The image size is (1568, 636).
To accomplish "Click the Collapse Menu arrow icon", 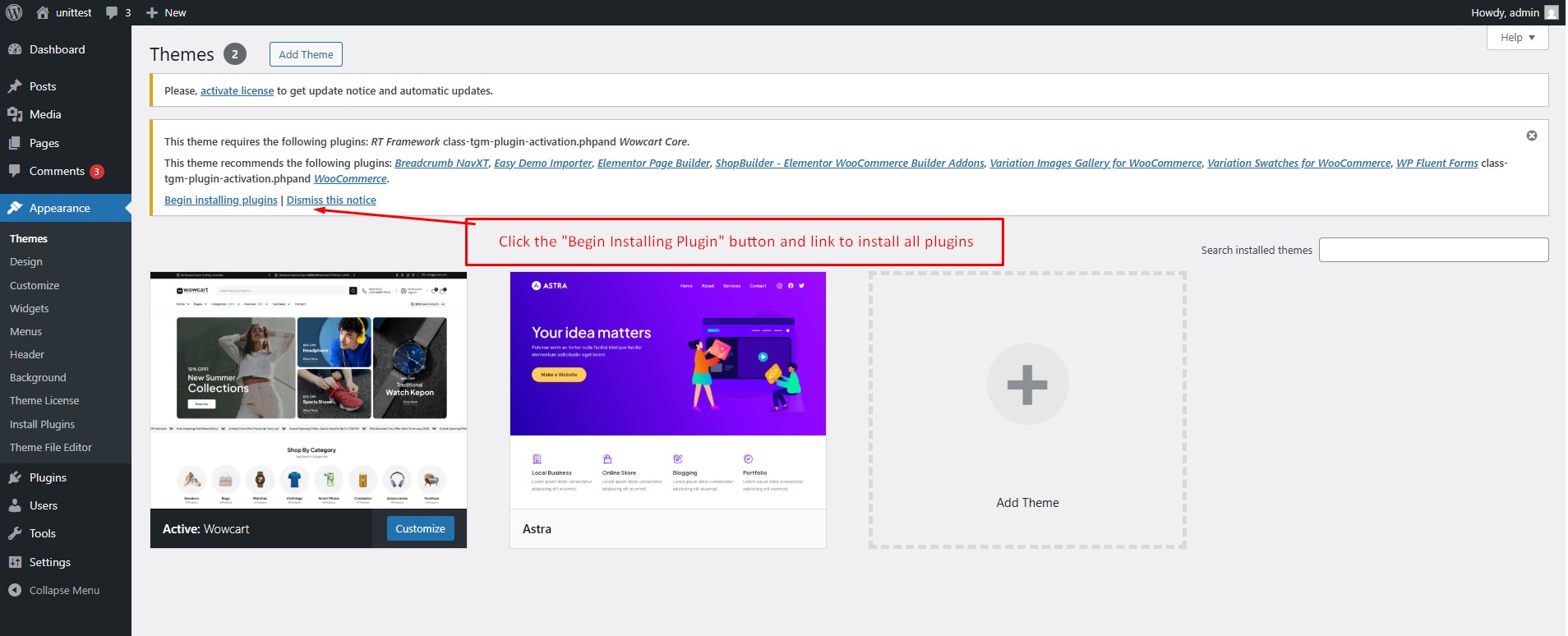I will click(x=15, y=590).
